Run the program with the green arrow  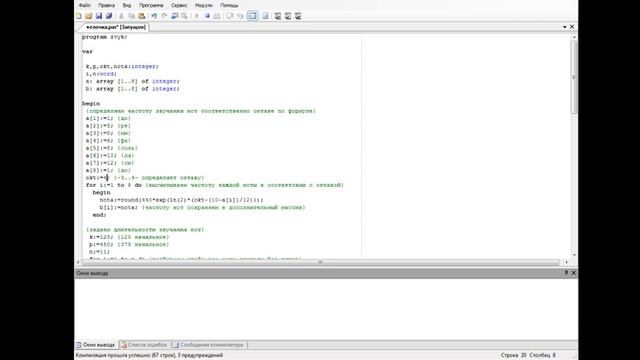coord(197,16)
